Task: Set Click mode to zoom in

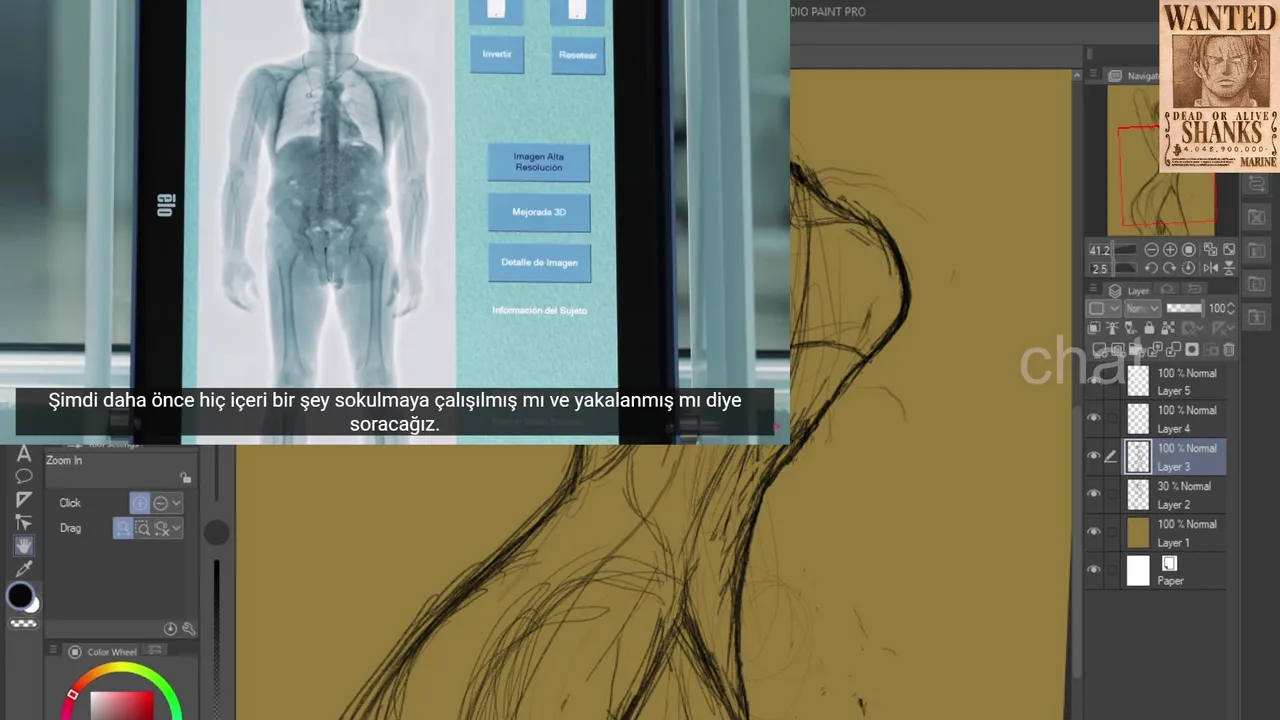Action: pyautogui.click(x=140, y=503)
